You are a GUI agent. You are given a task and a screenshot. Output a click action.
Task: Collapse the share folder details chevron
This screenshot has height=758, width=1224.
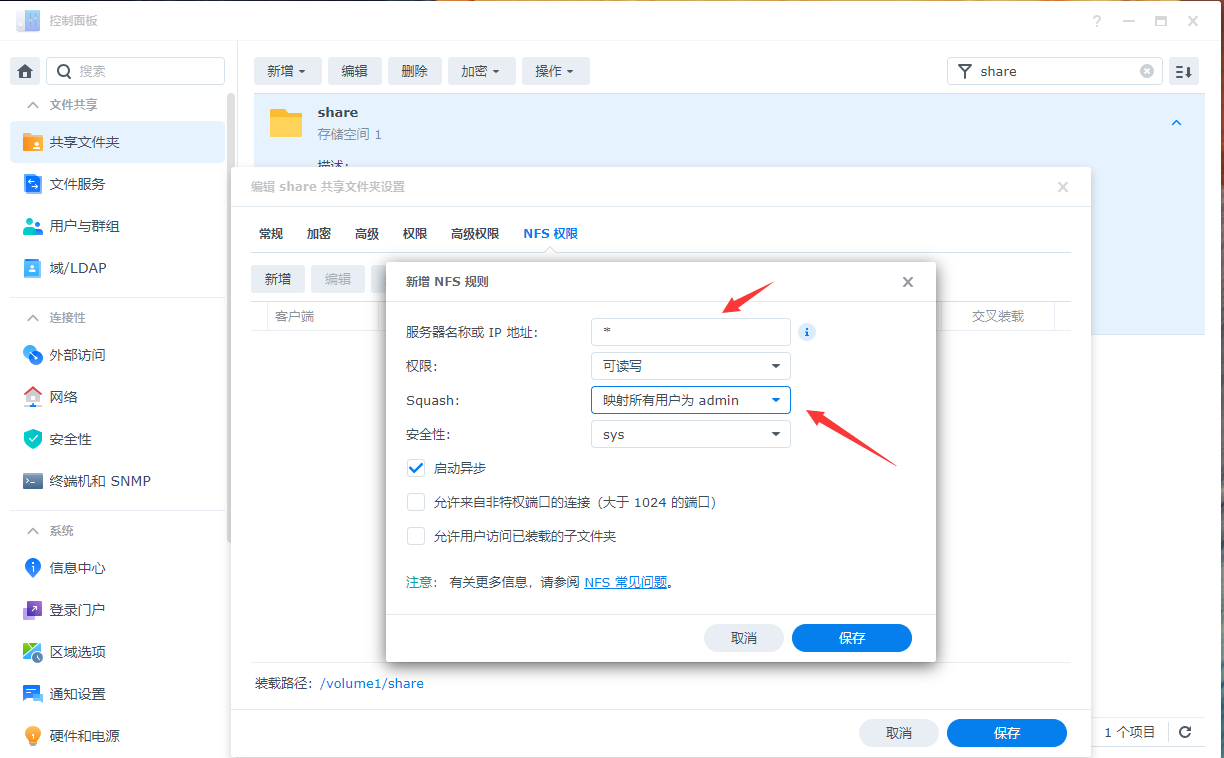1176,123
